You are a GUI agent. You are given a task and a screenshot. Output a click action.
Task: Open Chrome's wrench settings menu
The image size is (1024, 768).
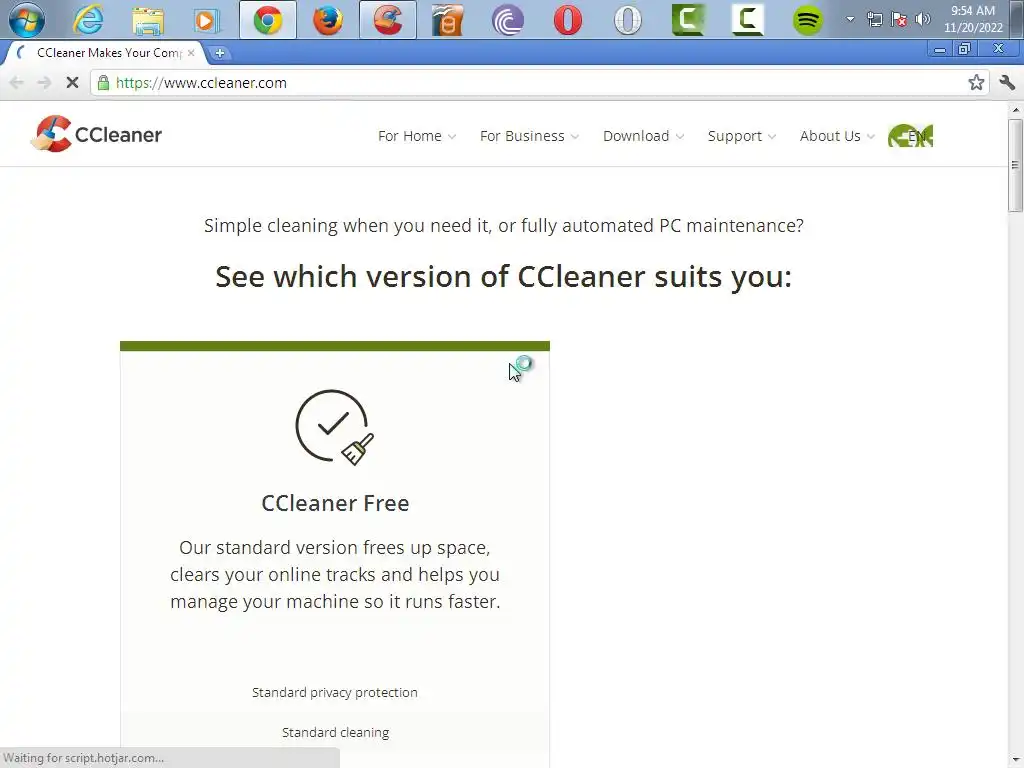pos(1006,82)
